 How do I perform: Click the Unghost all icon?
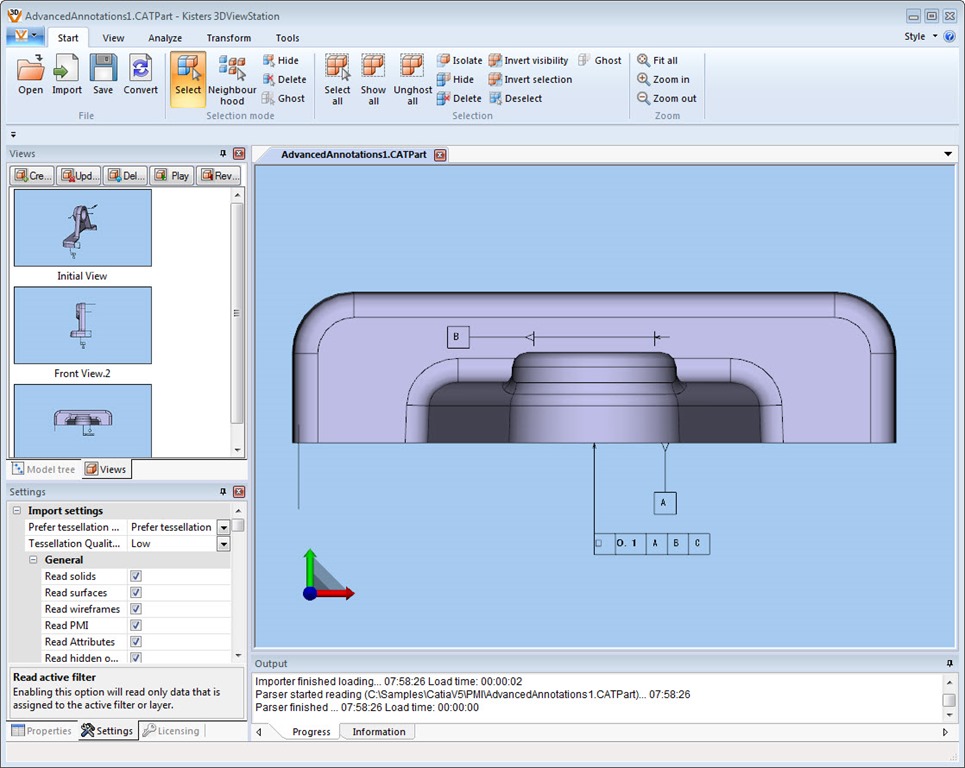pos(412,80)
